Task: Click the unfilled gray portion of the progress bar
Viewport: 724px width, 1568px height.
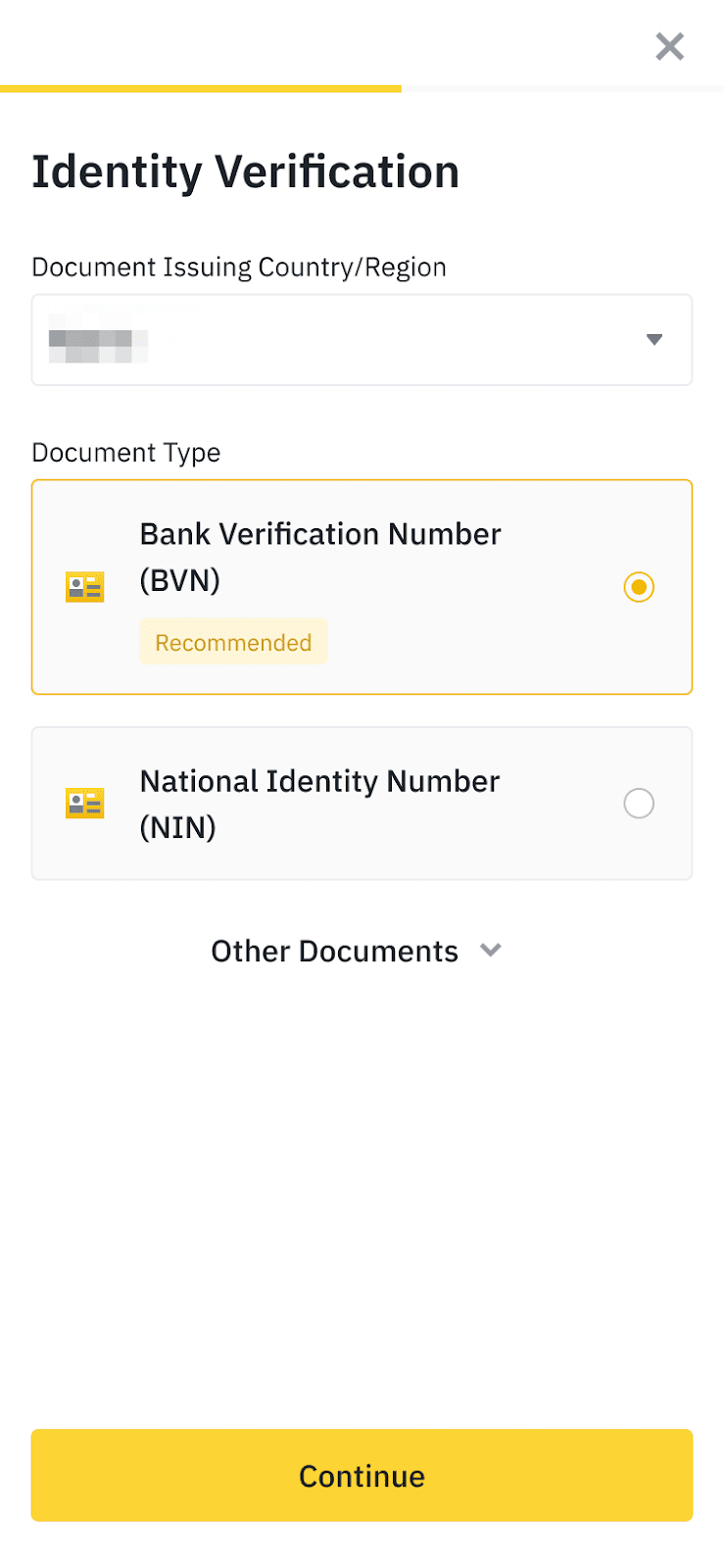Action: [562, 89]
